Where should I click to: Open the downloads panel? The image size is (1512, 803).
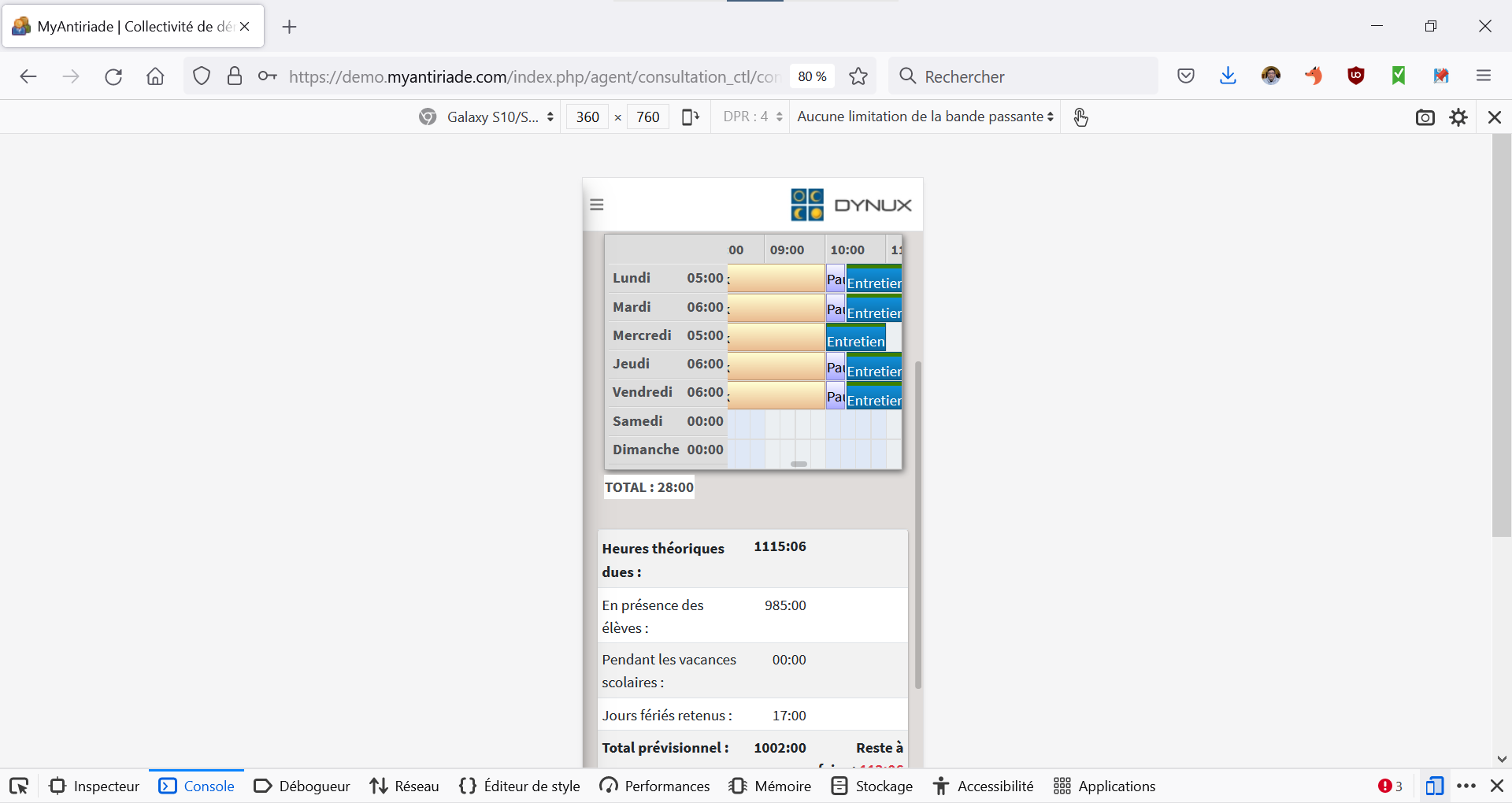(1228, 76)
